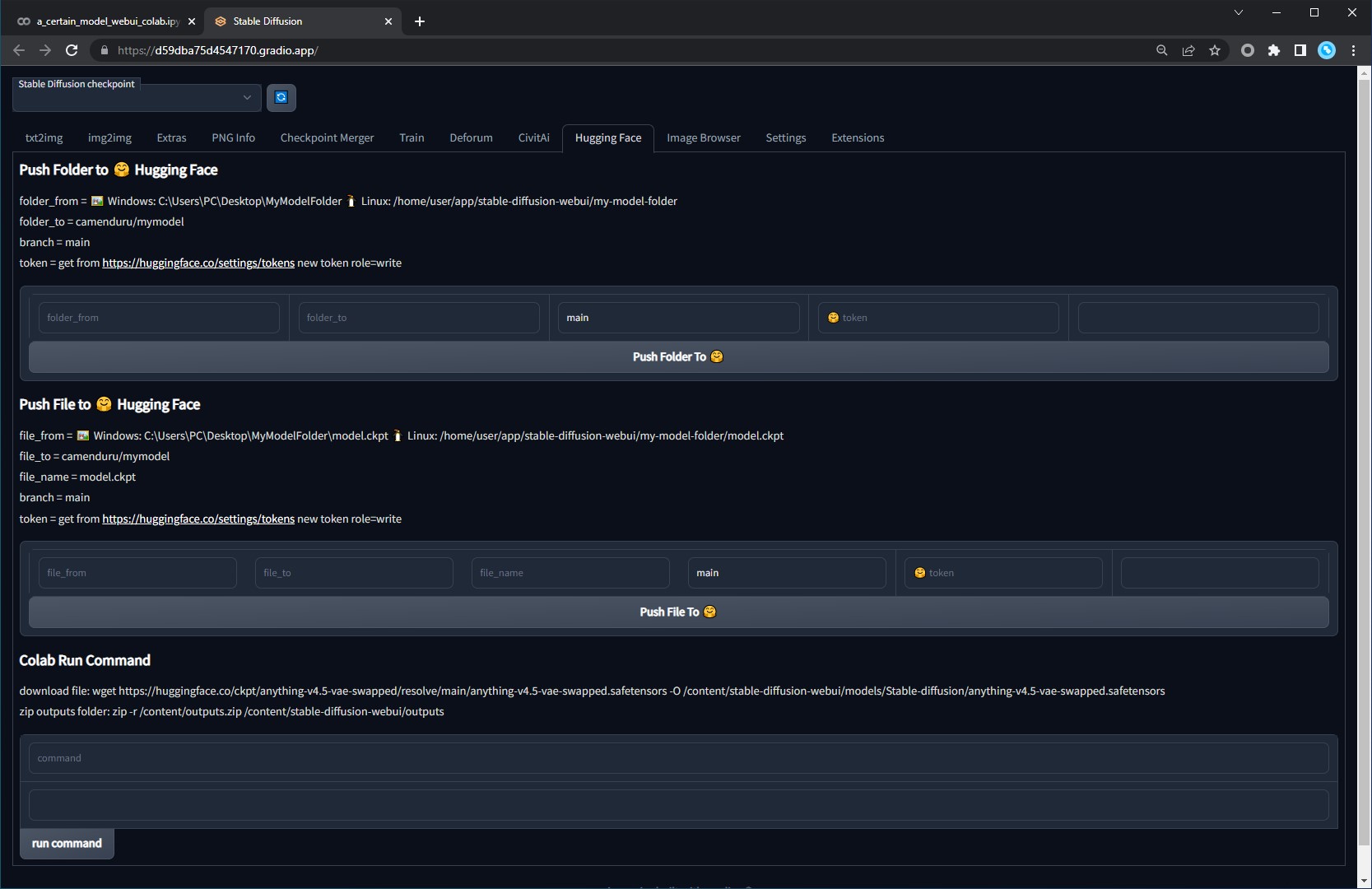Click the chevron at the top-right titlebar
The width and height of the screenshot is (1372, 889).
[1238, 12]
